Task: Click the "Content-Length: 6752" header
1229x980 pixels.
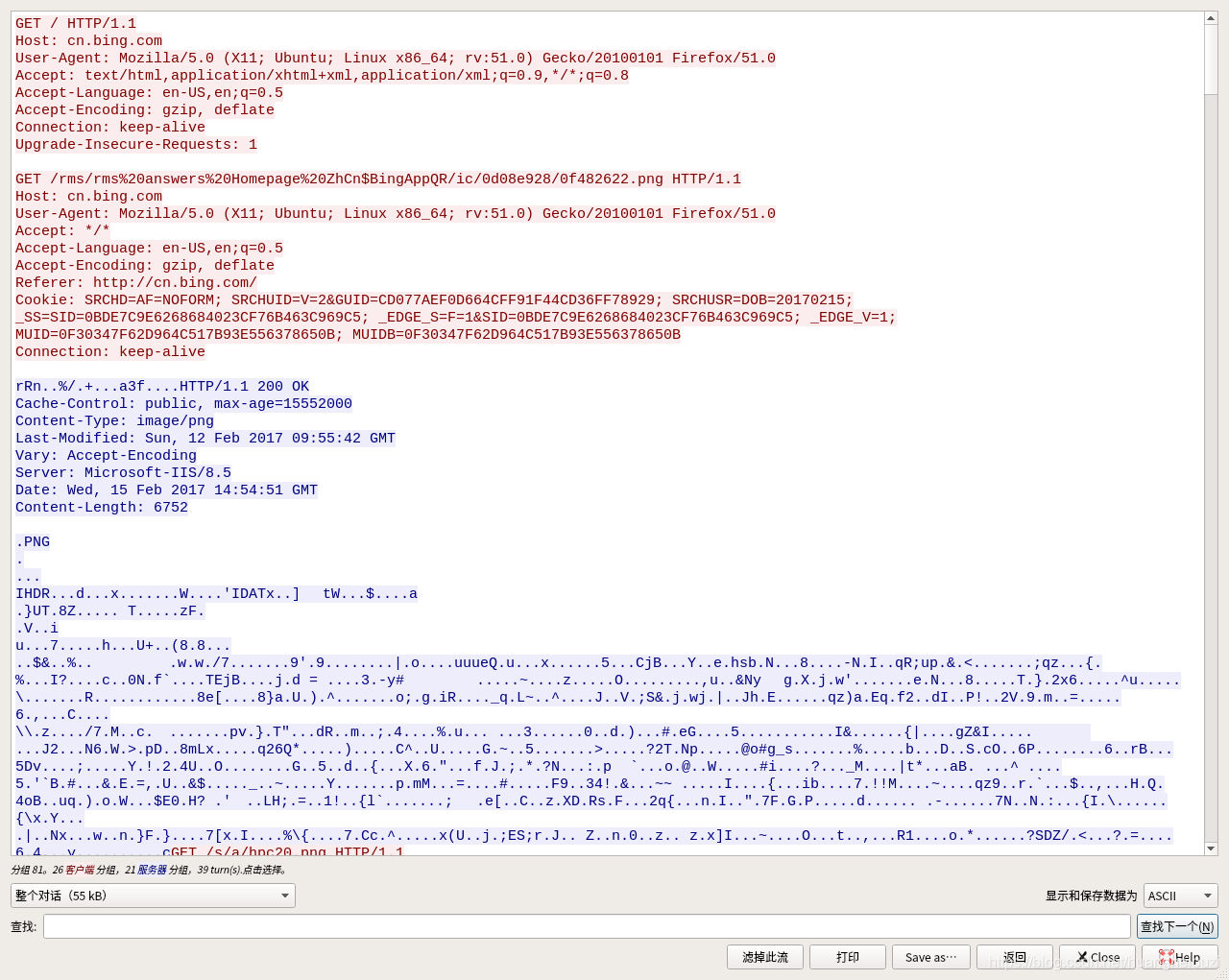Action: (102, 507)
